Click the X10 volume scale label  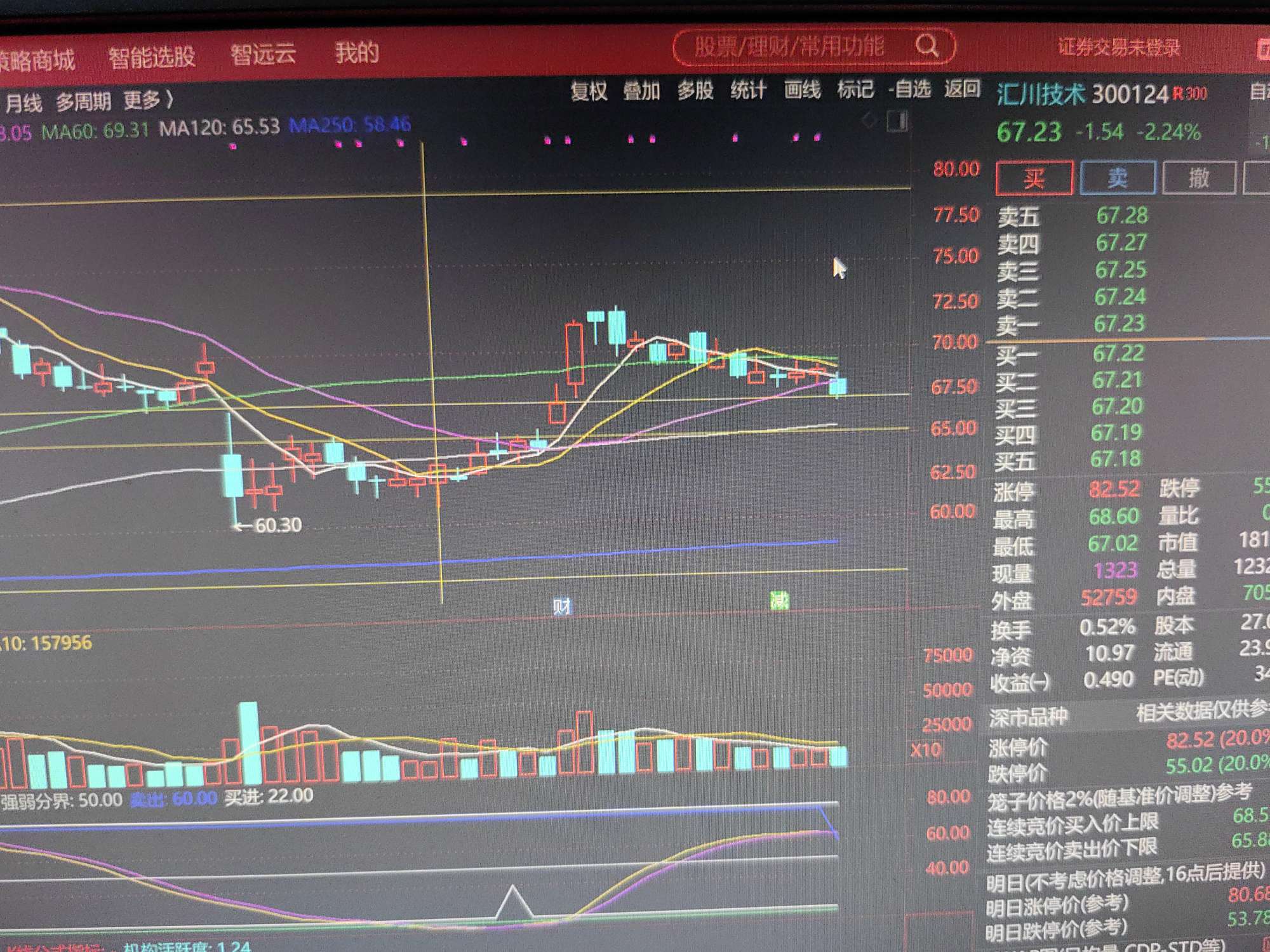pos(925,750)
